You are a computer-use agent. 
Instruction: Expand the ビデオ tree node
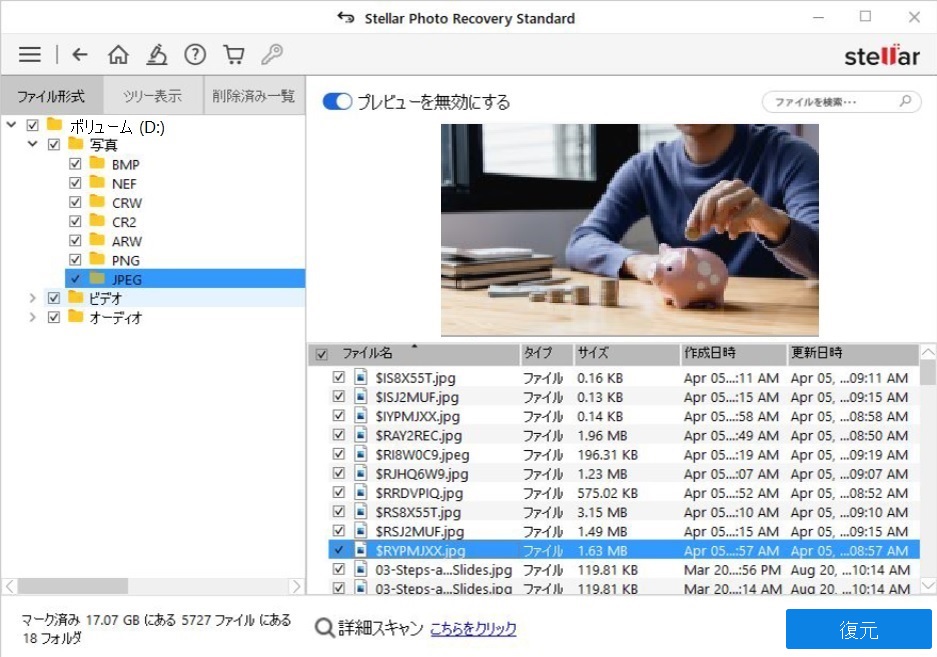tap(32, 297)
